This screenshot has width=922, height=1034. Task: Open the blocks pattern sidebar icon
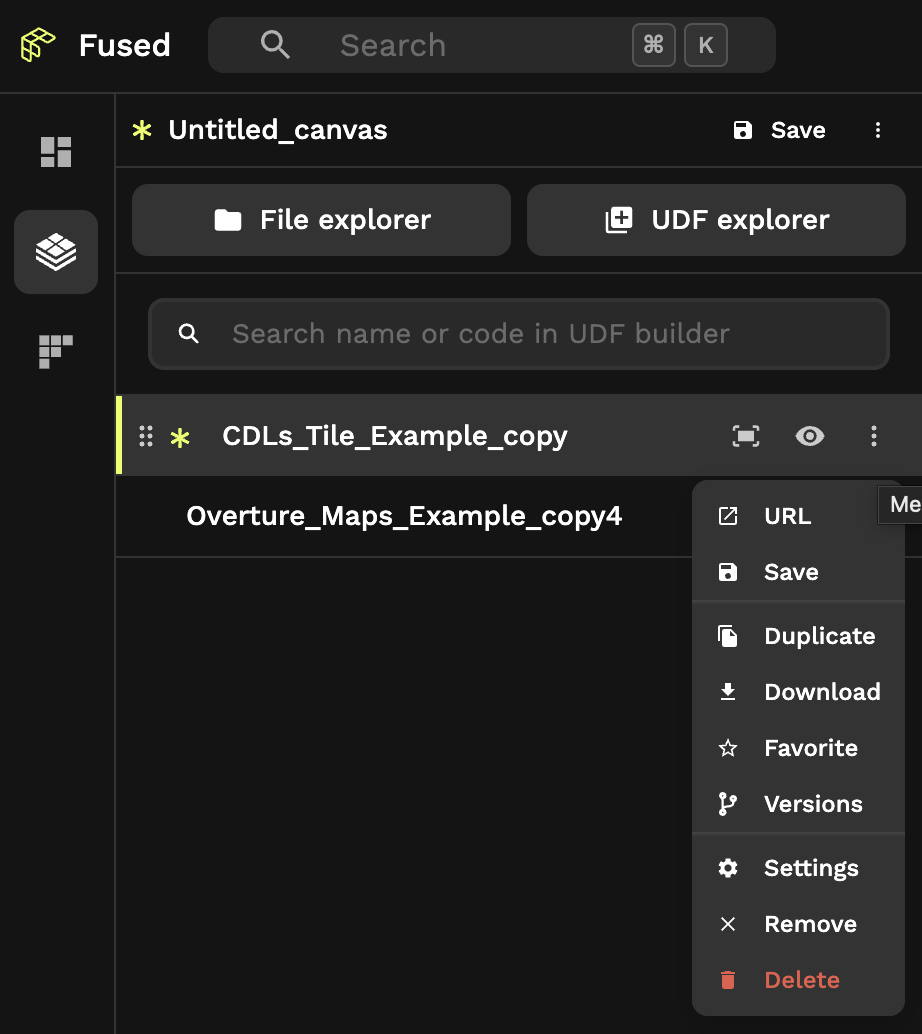56,352
